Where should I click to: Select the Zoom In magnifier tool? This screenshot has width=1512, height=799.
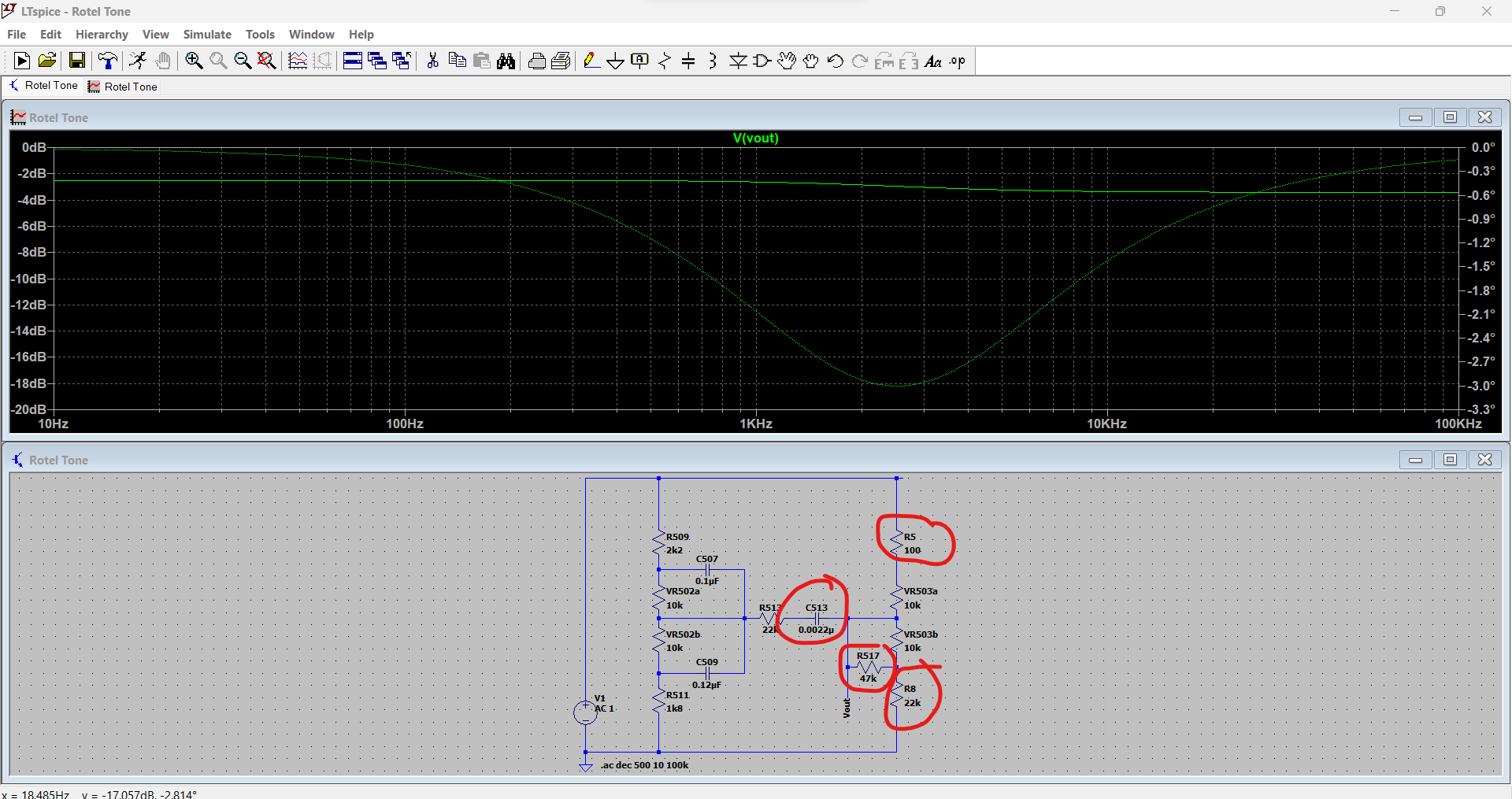pos(194,61)
